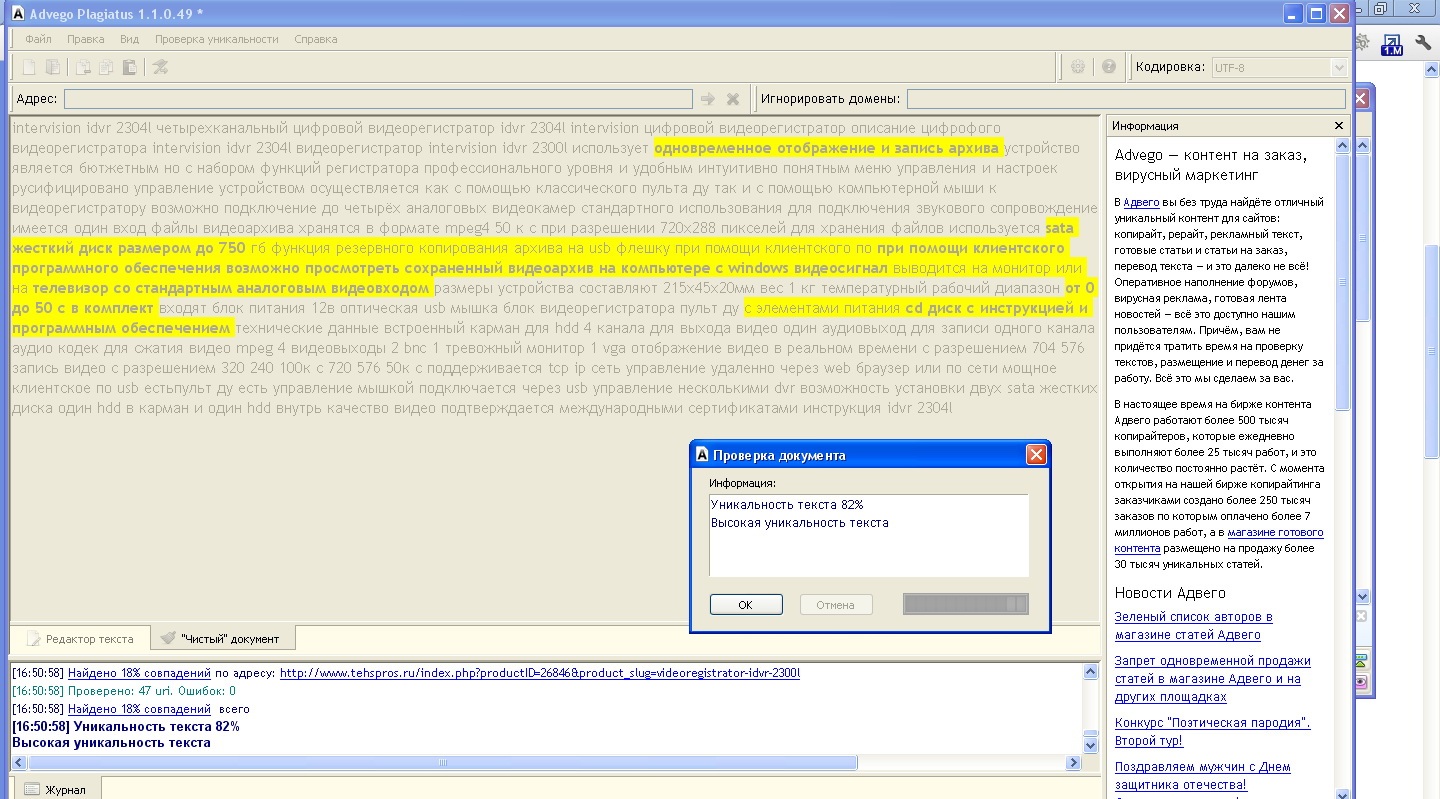Click the stop X icon beside address field
Screen dimensions: 1440x799
pyautogui.click(x=733, y=99)
